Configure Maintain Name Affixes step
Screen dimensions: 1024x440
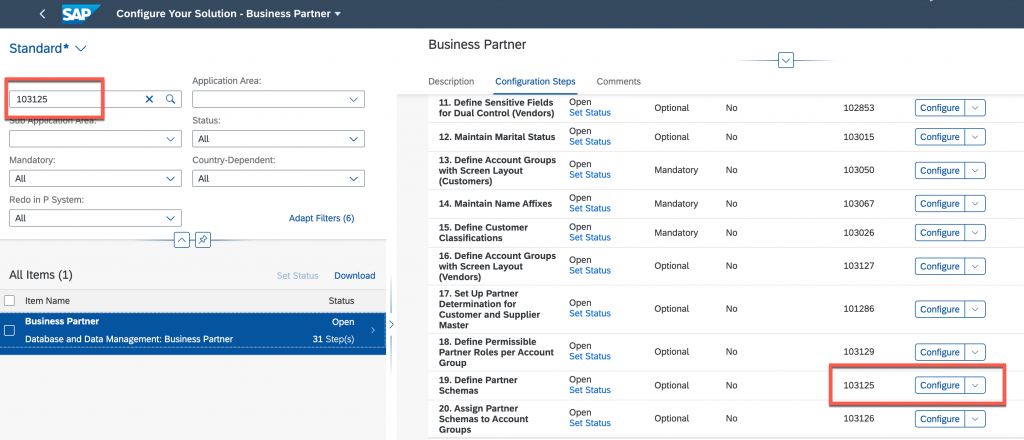click(x=940, y=204)
